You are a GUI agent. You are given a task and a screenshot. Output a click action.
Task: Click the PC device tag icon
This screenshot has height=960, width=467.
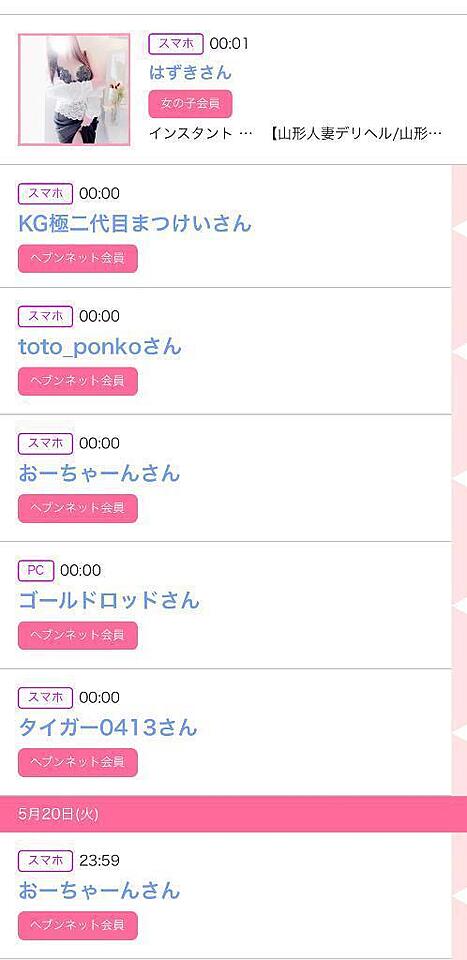pyautogui.click(x=36, y=571)
